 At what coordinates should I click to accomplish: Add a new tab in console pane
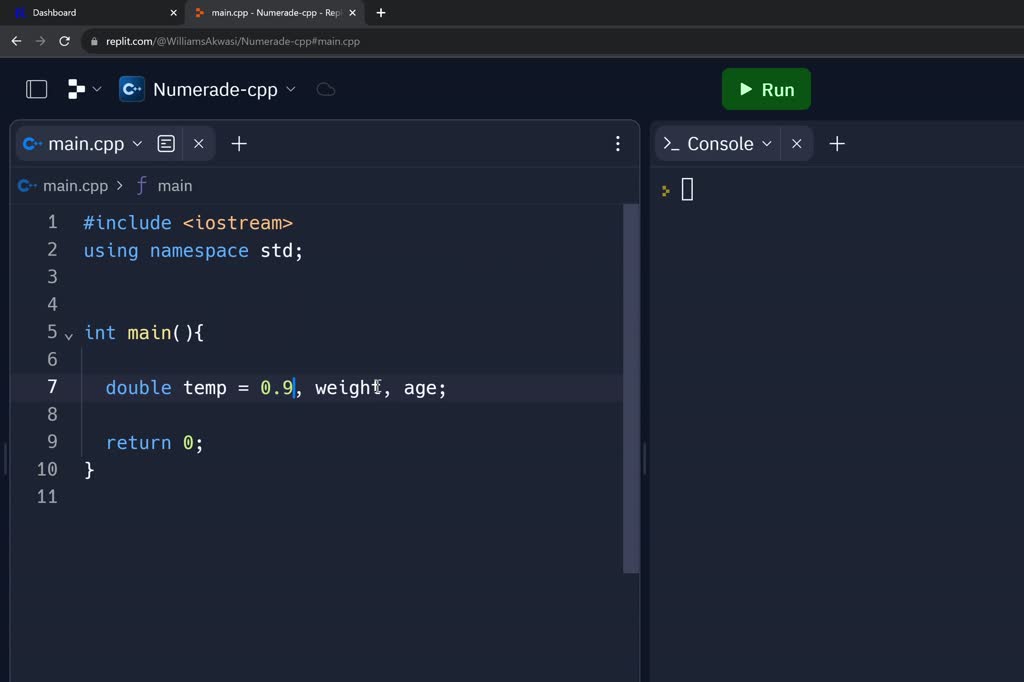[x=837, y=144]
